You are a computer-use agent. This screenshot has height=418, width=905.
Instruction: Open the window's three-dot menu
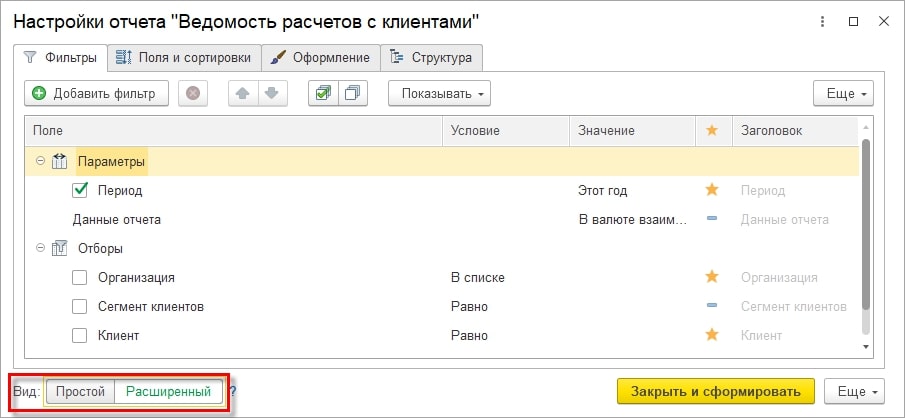coord(822,22)
